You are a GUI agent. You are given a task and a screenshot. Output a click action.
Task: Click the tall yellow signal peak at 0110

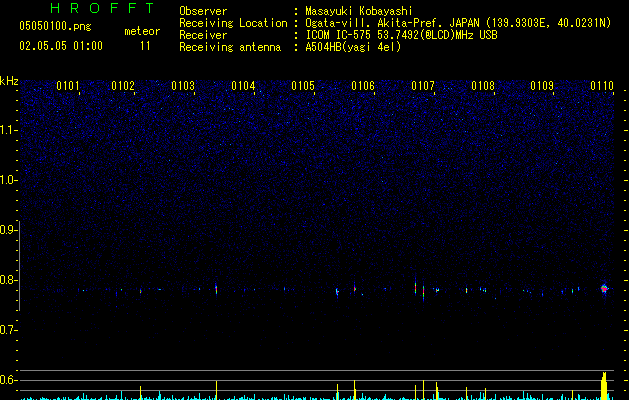click(x=604, y=386)
